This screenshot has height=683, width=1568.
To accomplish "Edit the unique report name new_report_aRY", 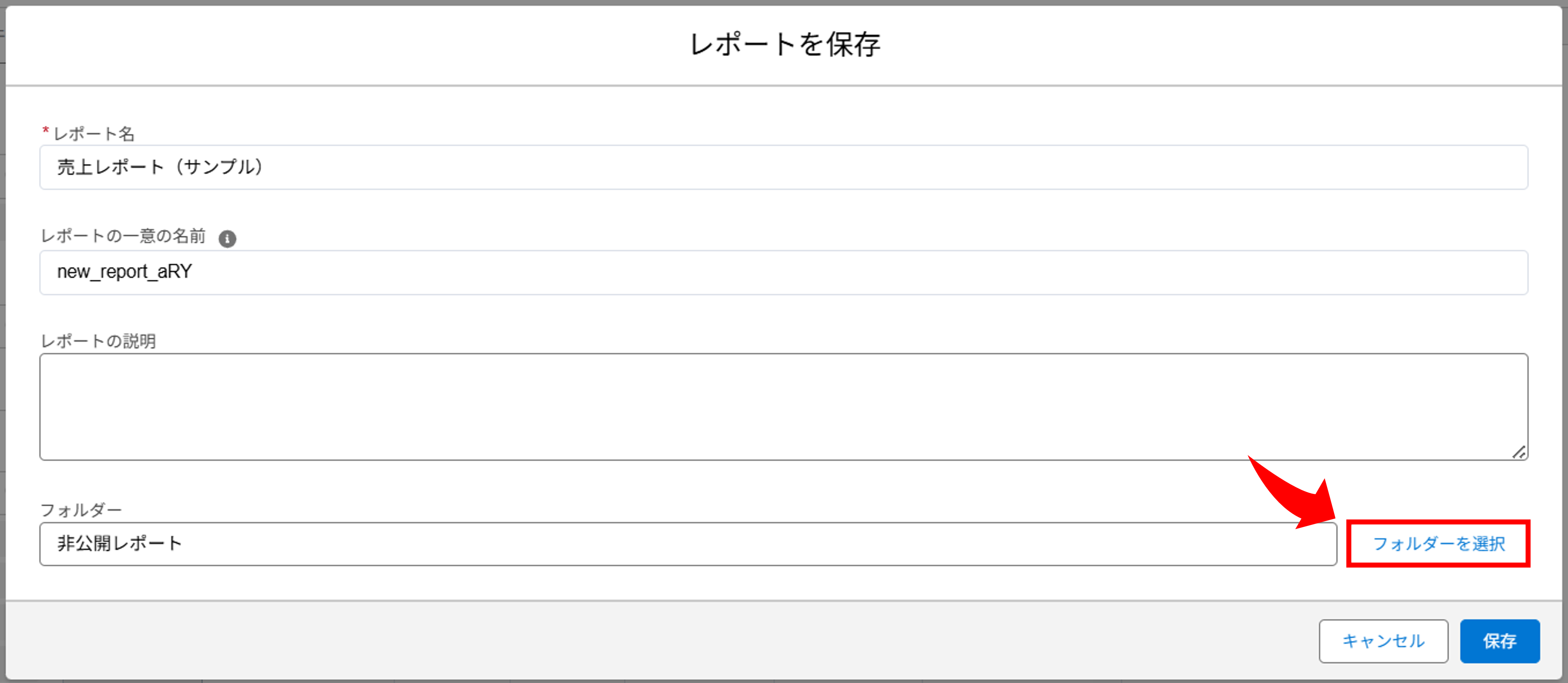I will click(124, 272).
